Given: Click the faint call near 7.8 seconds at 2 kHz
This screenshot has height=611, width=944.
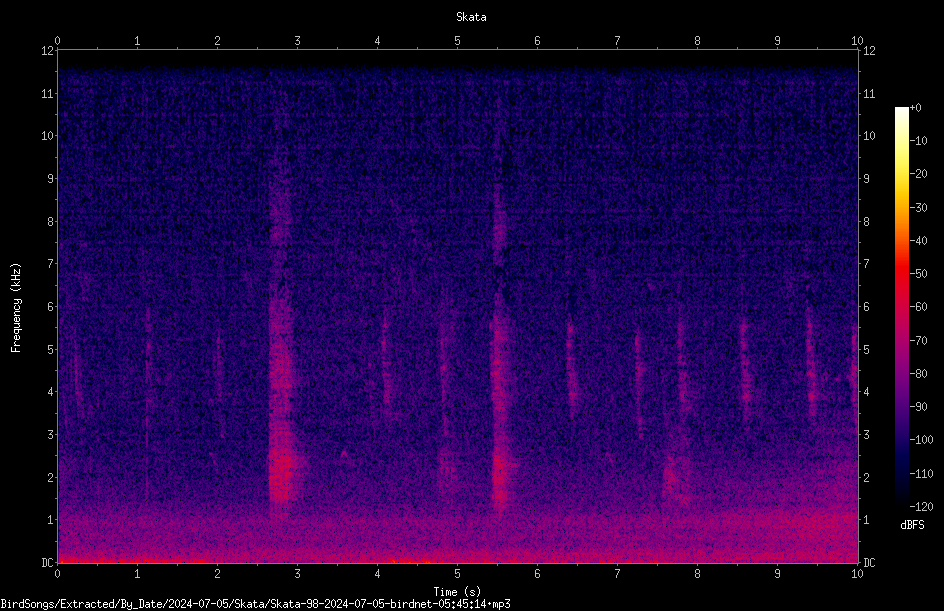Looking at the screenshot, I should coord(676,479).
